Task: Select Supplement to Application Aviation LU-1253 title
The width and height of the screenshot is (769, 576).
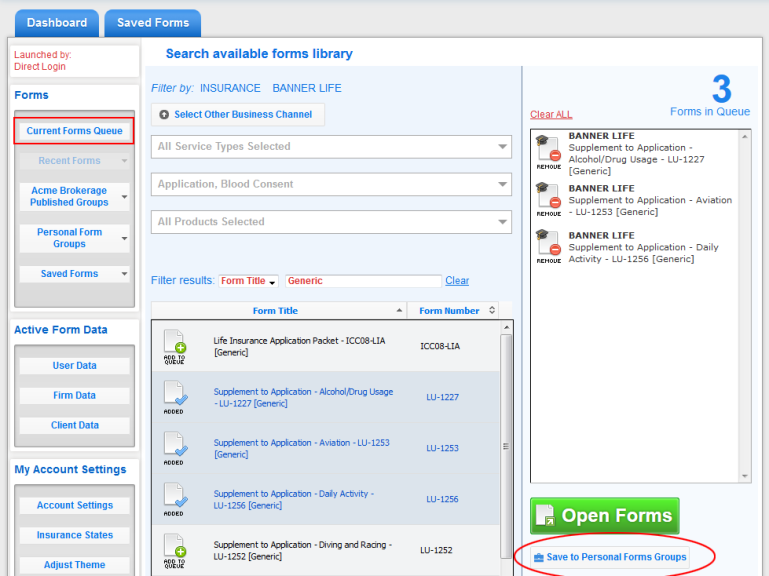Action: coord(301,448)
